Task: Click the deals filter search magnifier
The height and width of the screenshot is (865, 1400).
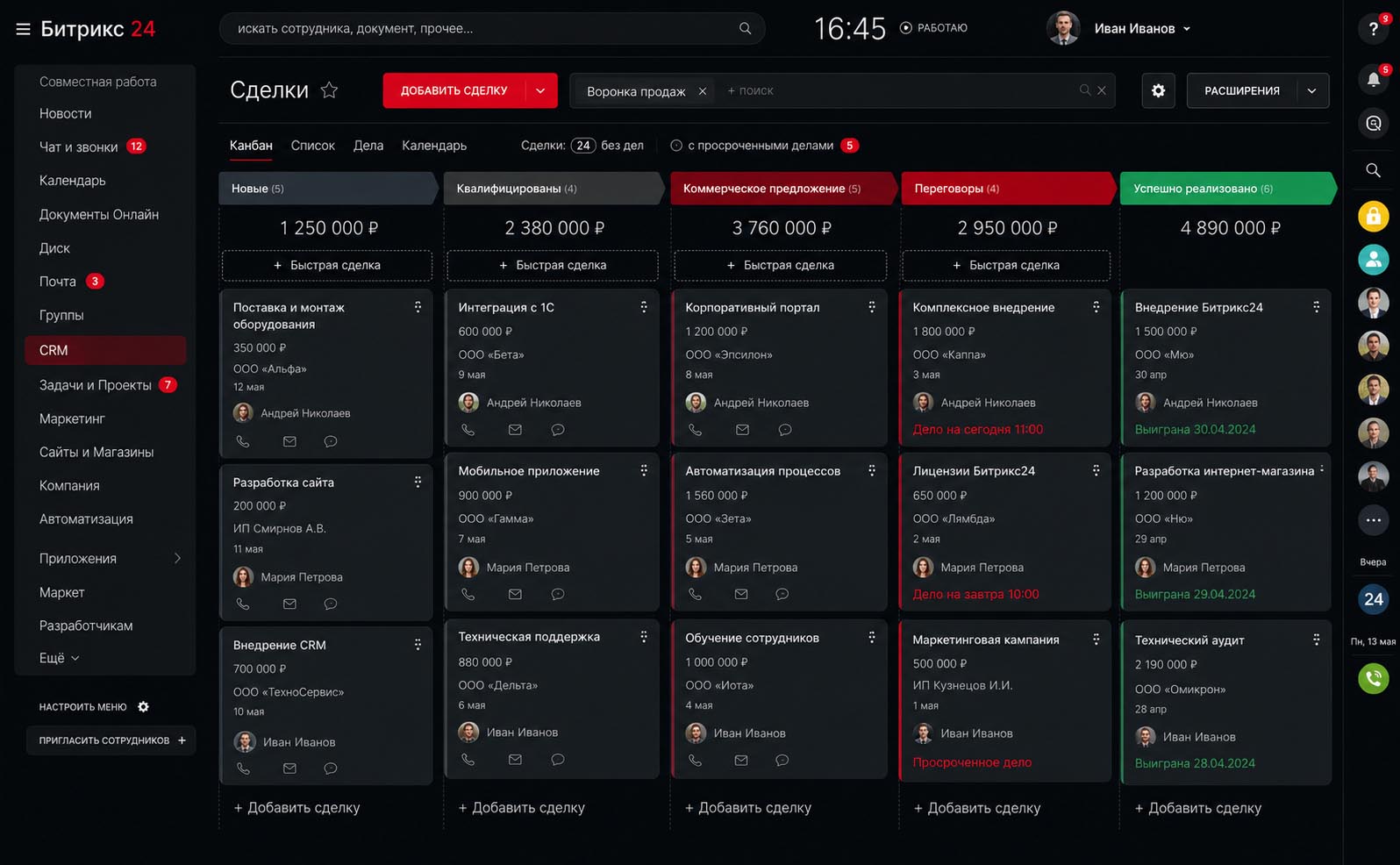Action: (x=1085, y=90)
